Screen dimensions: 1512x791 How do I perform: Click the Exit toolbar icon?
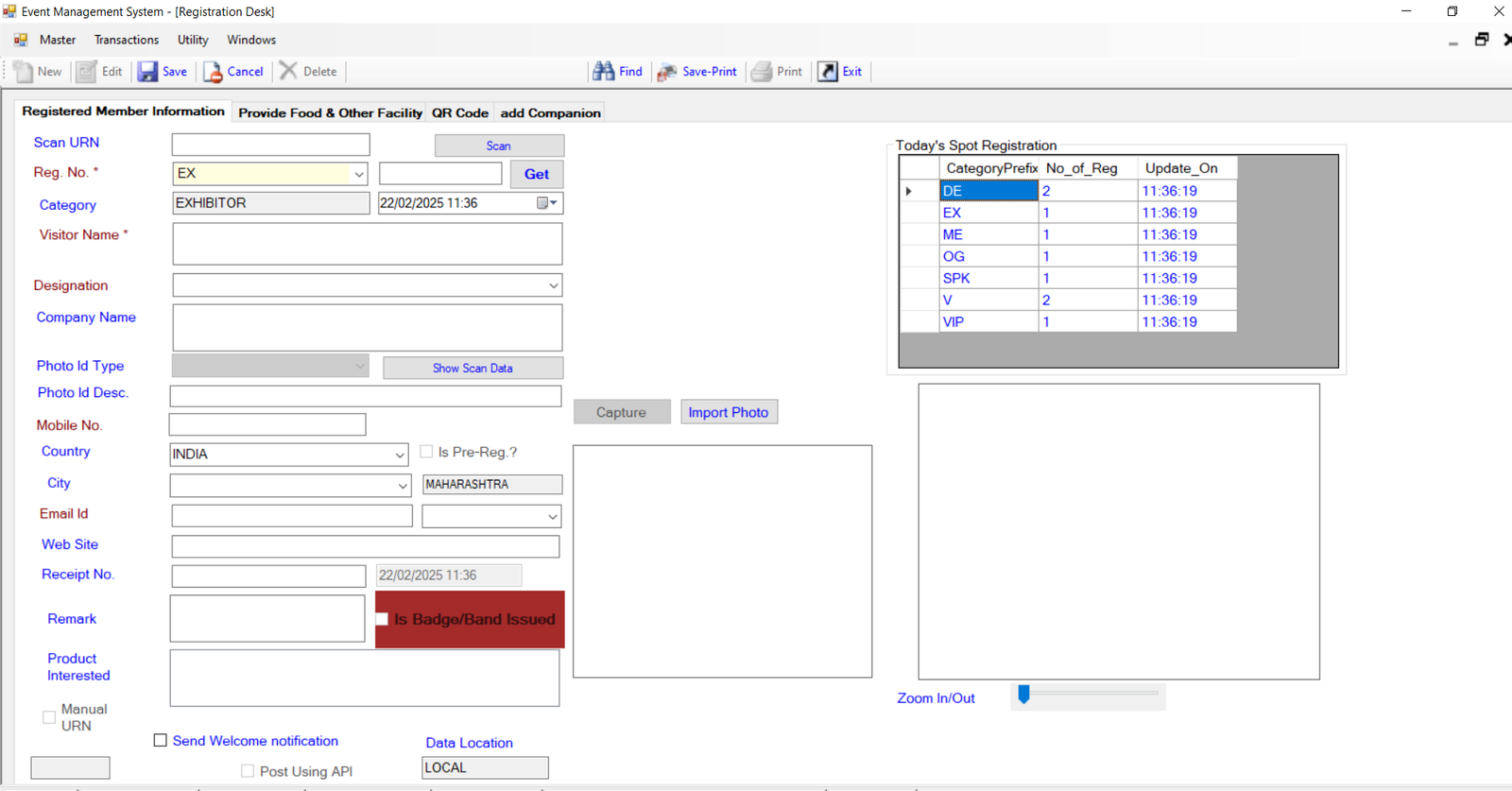[x=828, y=72]
